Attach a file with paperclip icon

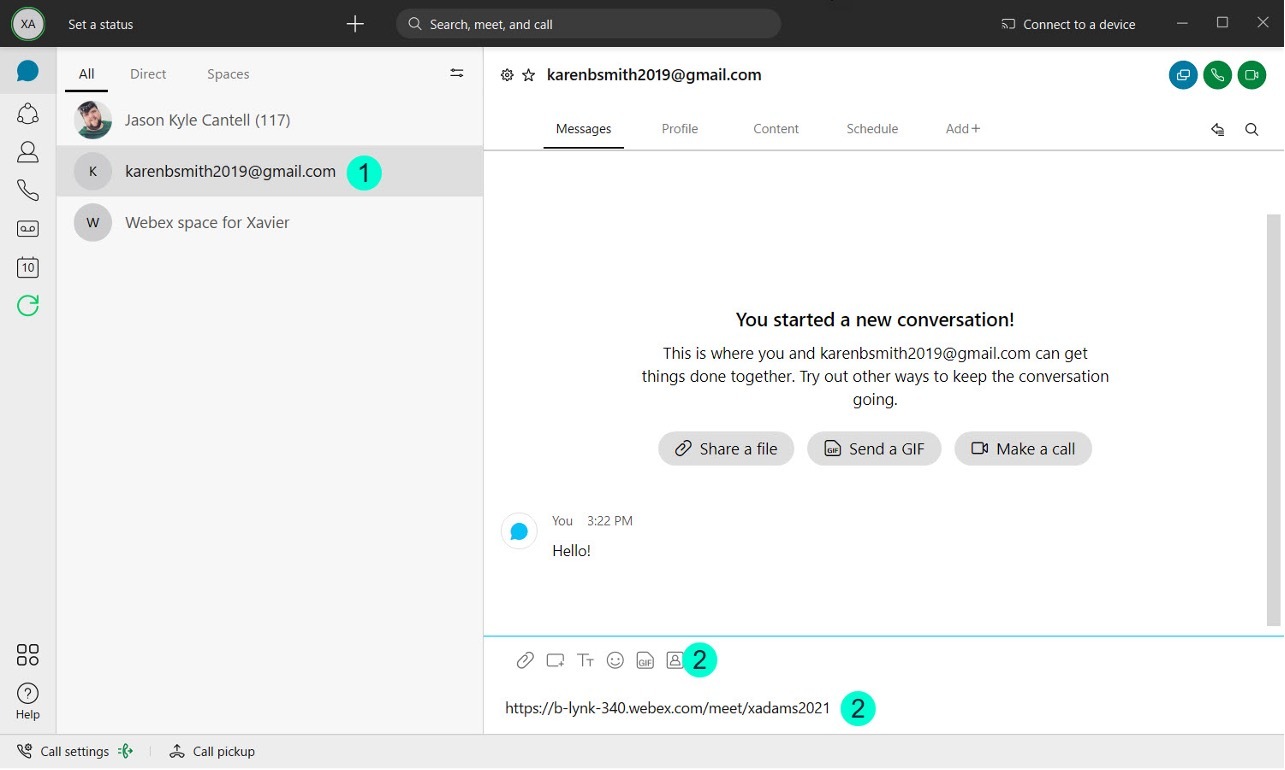click(x=525, y=660)
